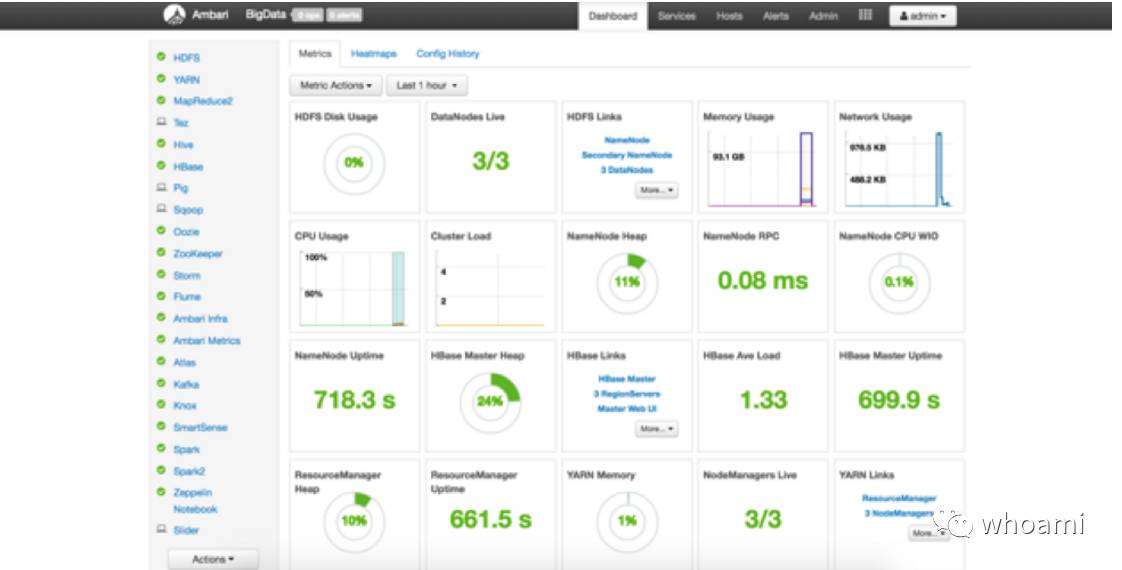
Task: Open the admin user dropdown
Action: point(922,16)
